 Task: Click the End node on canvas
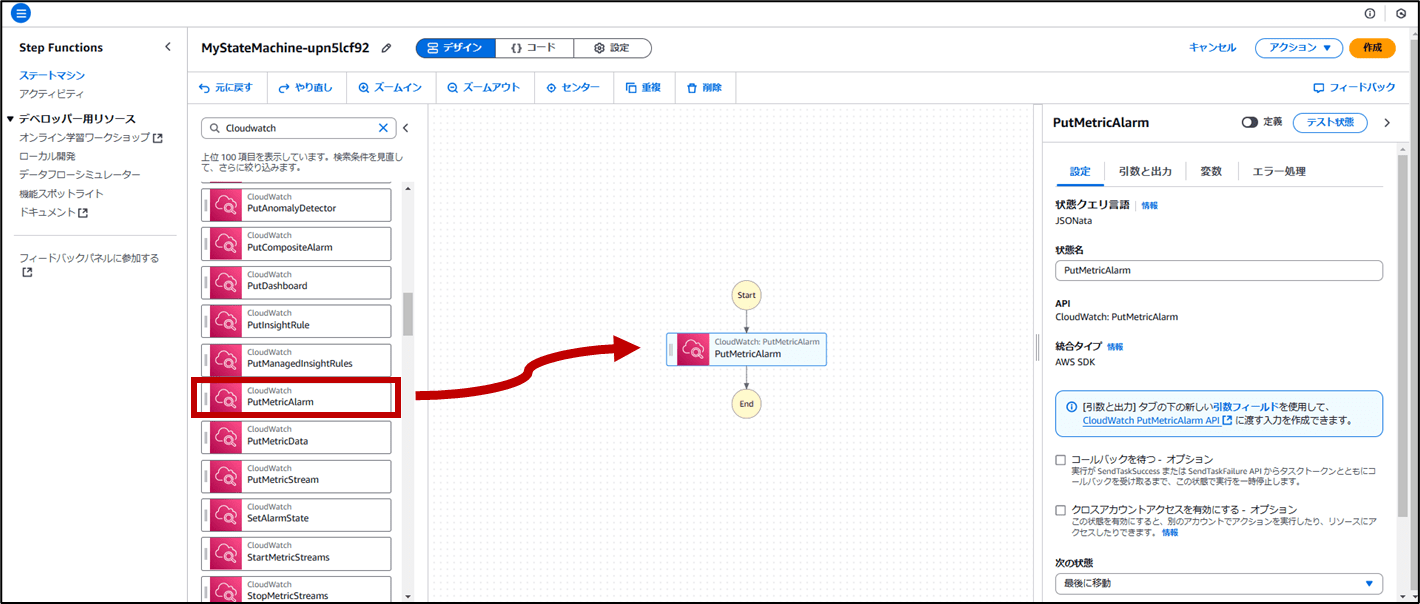[746, 404]
